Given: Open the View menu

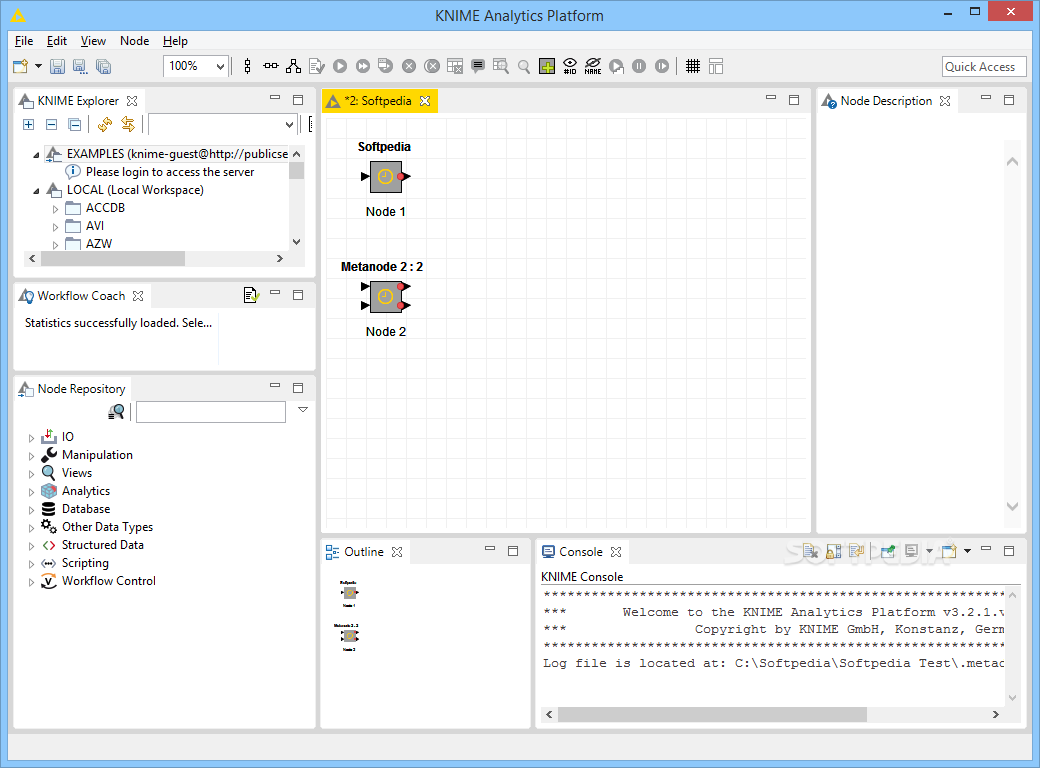Looking at the screenshot, I should point(94,41).
